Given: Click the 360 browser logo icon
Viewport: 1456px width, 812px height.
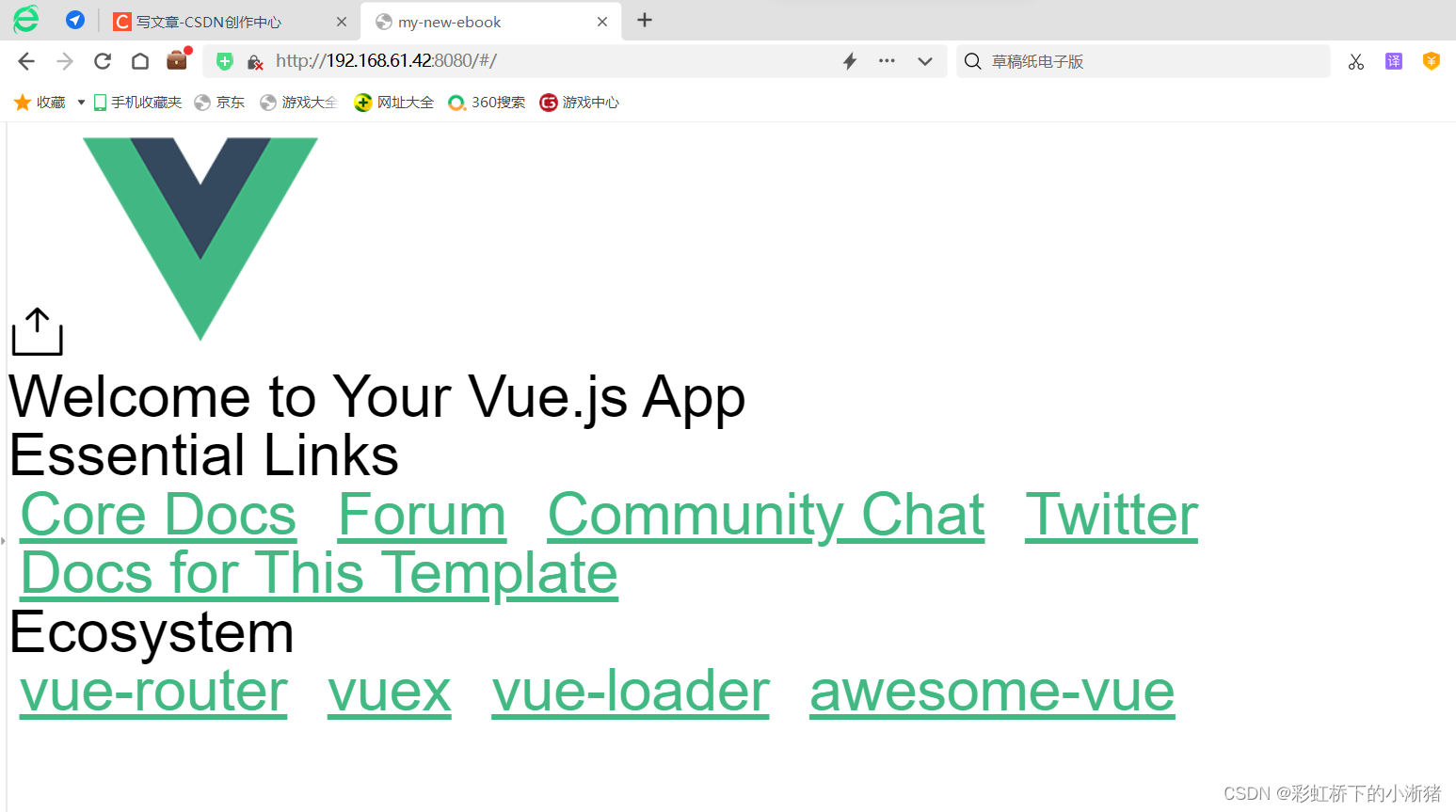Looking at the screenshot, I should point(26,20).
